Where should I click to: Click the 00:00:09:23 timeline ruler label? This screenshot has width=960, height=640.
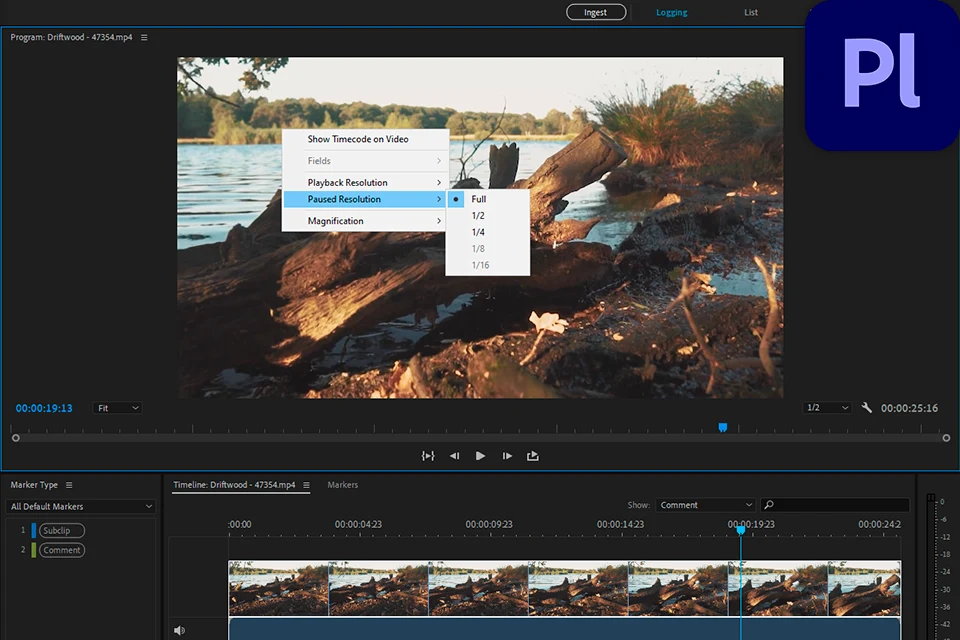[x=489, y=524]
